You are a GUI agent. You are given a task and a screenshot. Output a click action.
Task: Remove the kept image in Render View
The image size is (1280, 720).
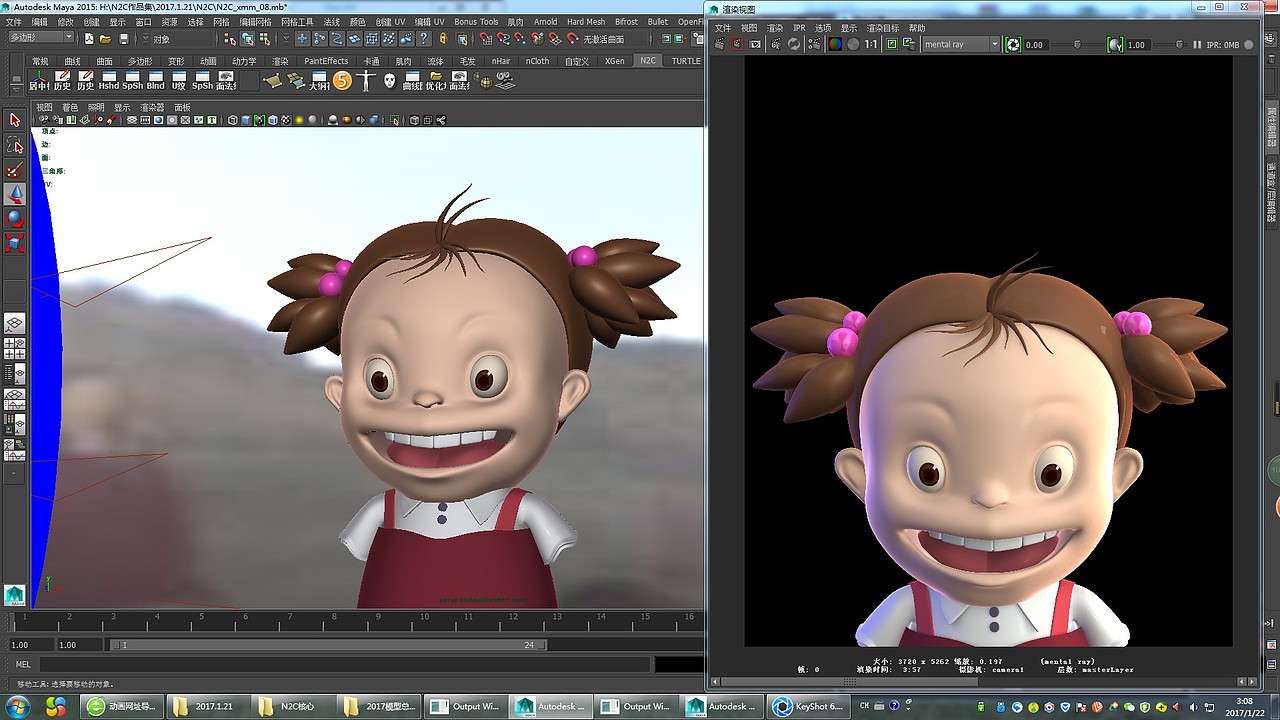908,44
